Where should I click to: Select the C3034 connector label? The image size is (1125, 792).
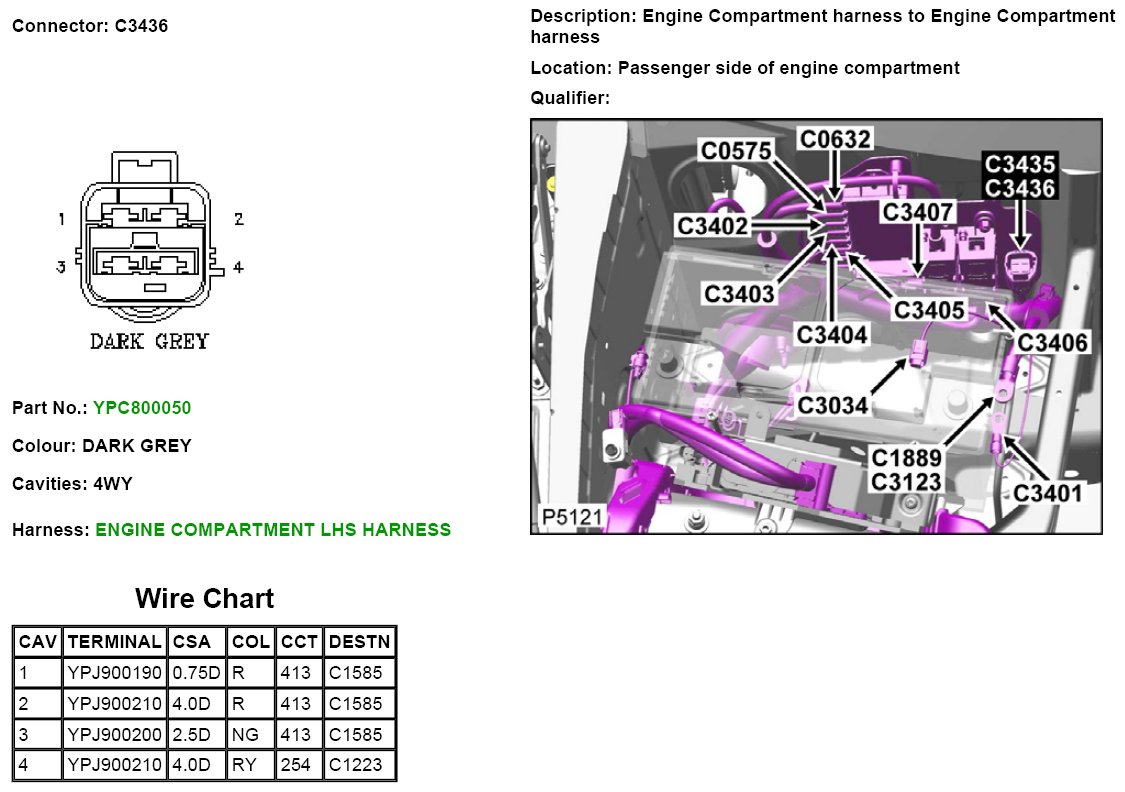coord(833,405)
